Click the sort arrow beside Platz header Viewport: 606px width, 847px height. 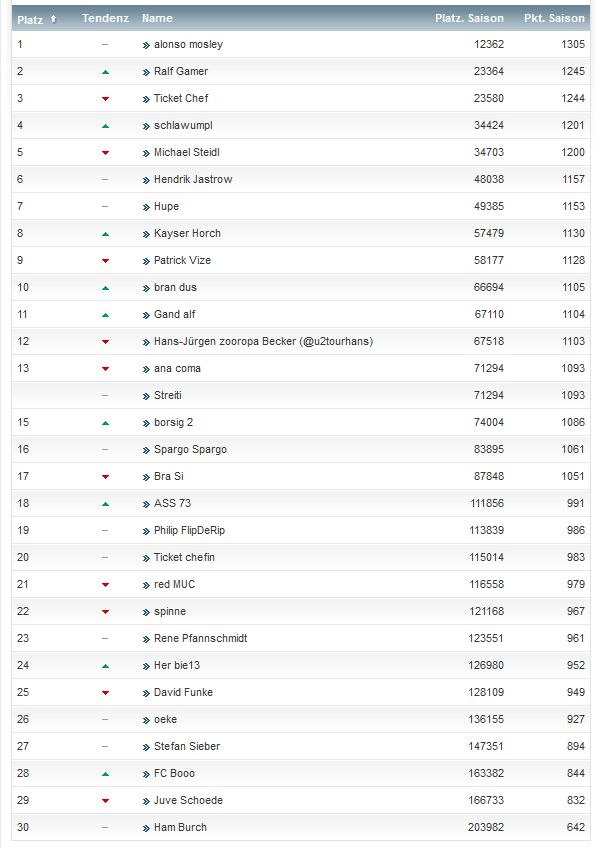[x=53, y=18]
